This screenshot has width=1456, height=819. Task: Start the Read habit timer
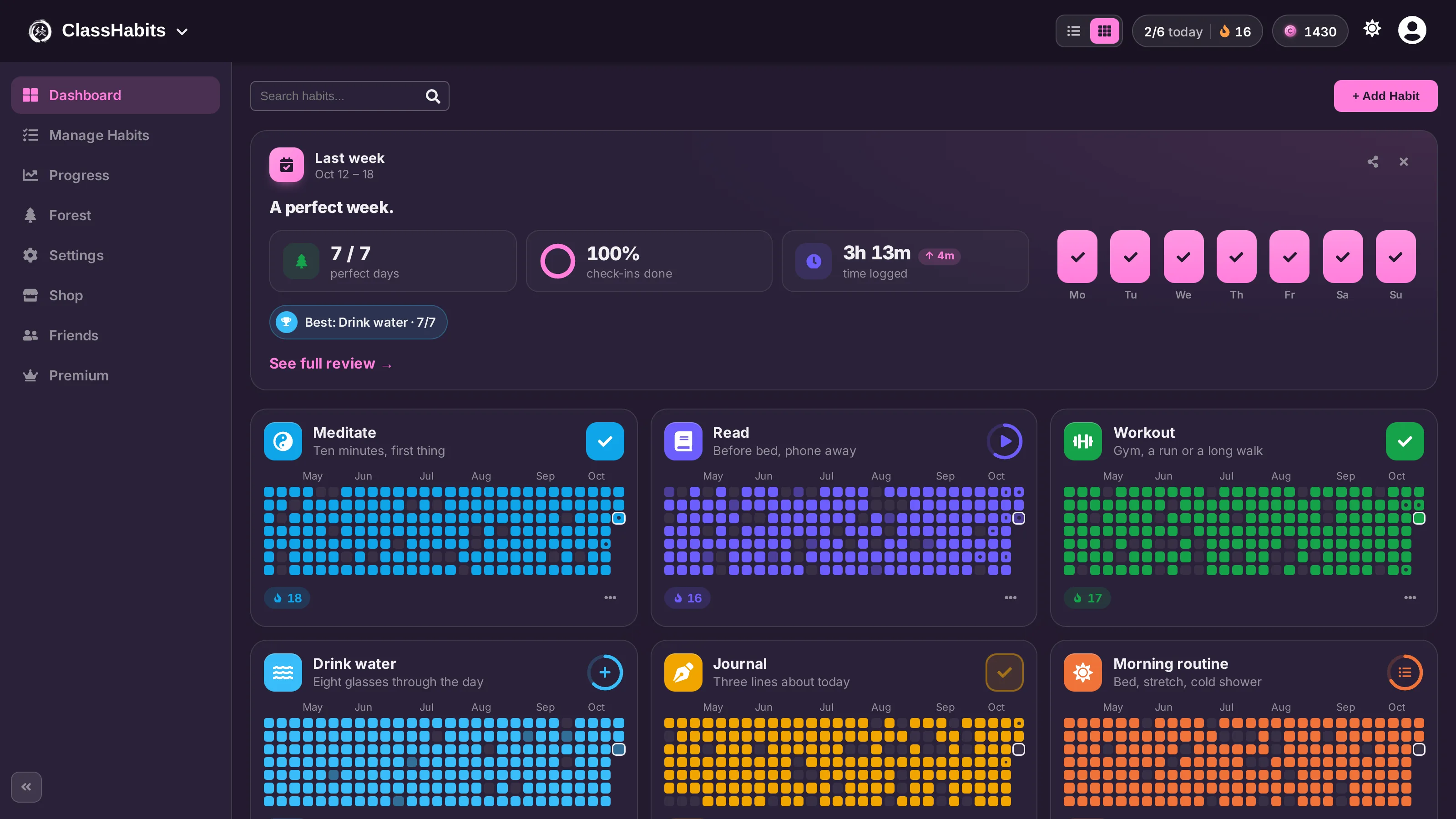tap(1005, 441)
